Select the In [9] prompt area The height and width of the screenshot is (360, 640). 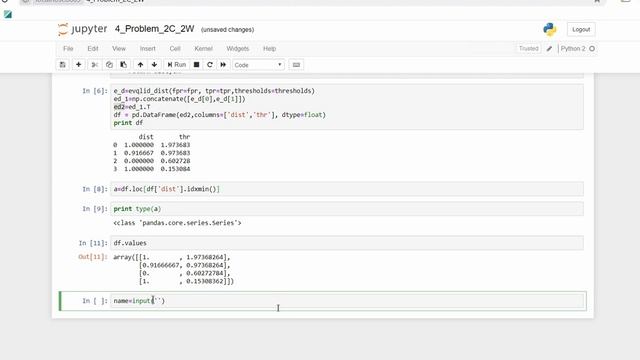[95, 209]
